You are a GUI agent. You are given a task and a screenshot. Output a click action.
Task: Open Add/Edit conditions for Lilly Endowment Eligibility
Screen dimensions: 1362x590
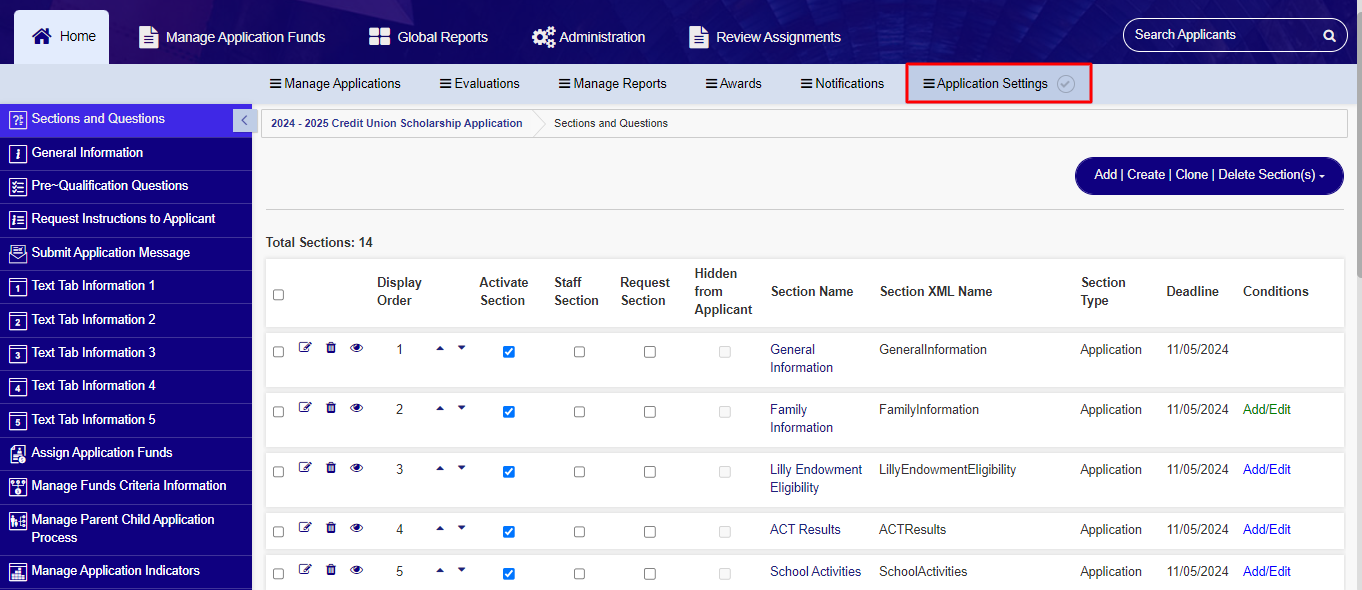[x=1267, y=470]
